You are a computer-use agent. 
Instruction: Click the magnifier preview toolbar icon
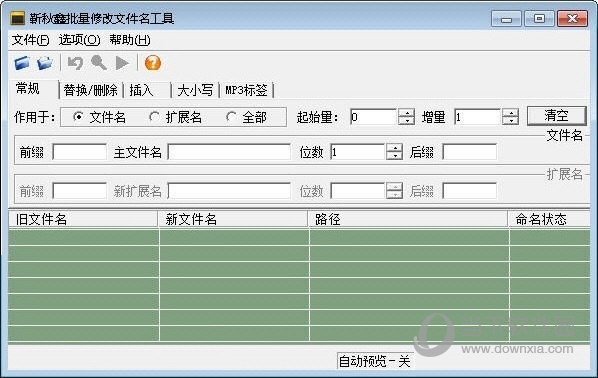coord(99,63)
